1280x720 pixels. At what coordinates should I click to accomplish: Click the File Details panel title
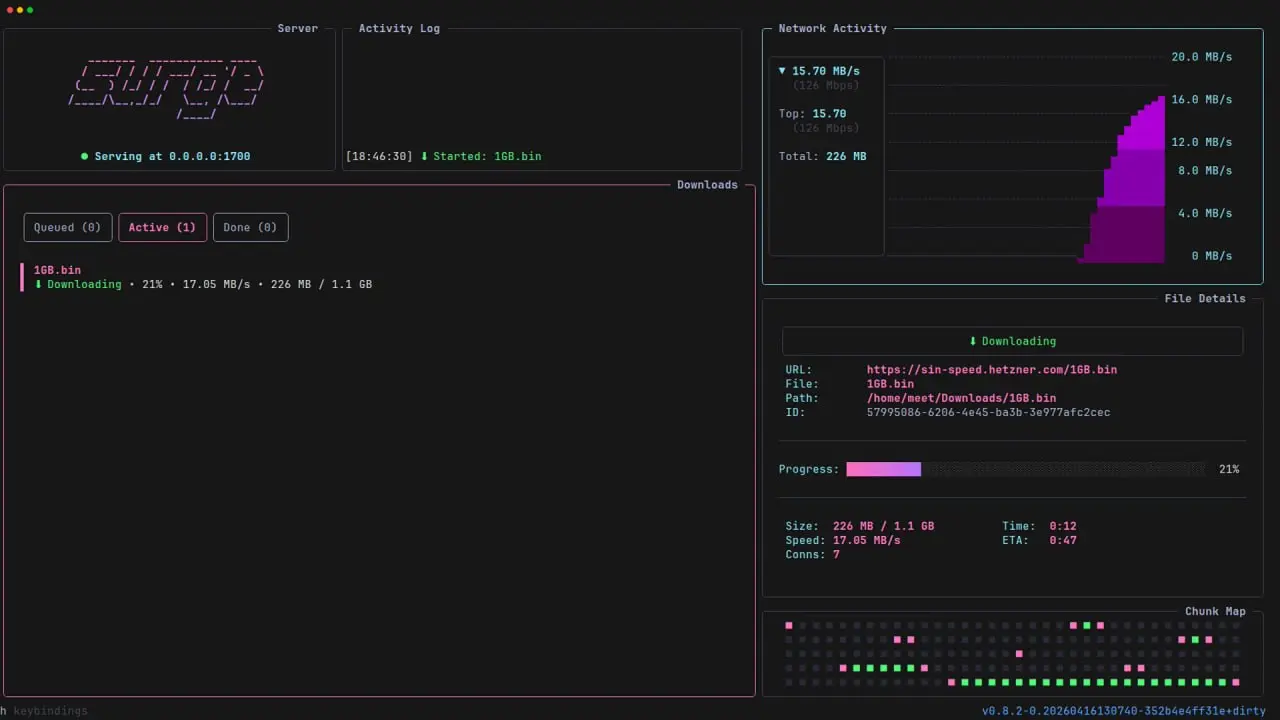tap(1205, 299)
